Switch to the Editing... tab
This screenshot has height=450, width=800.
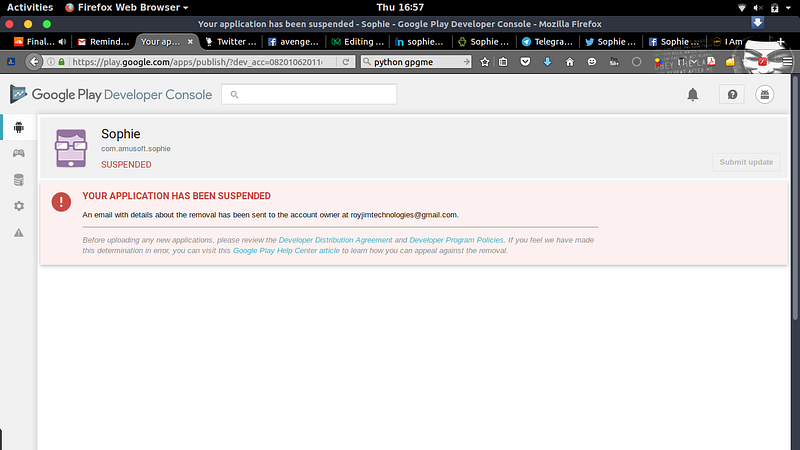click(357, 42)
